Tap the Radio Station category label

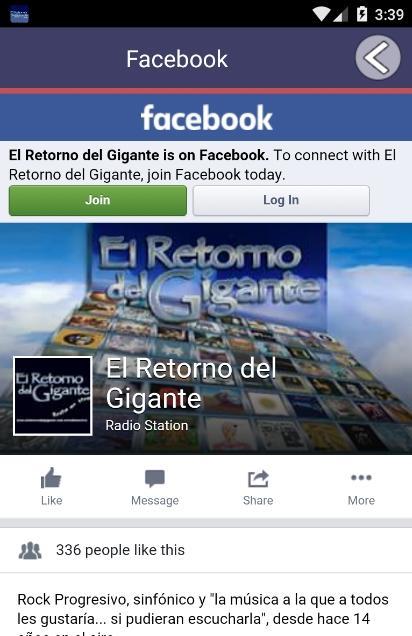click(x=147, y=425)
